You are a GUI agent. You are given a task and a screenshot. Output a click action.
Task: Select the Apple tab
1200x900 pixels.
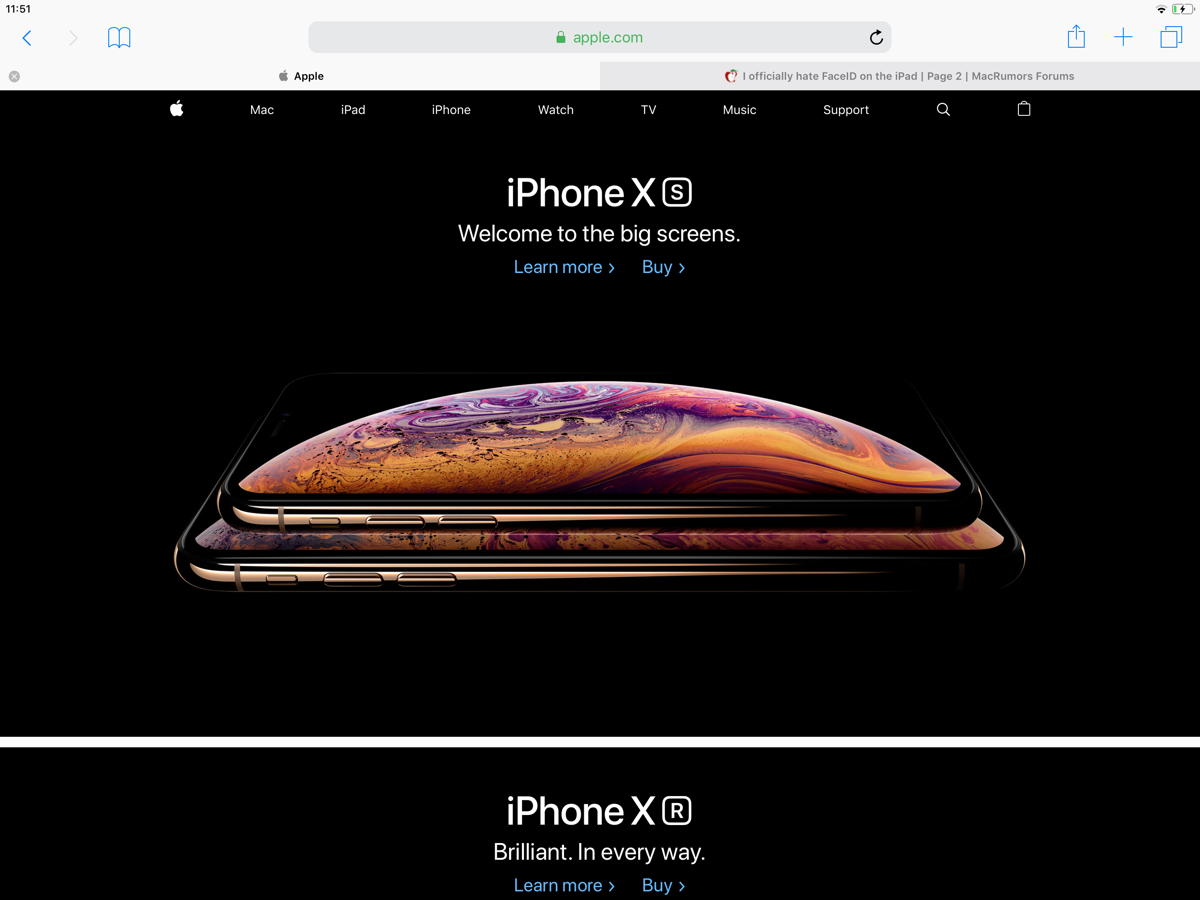300,76
